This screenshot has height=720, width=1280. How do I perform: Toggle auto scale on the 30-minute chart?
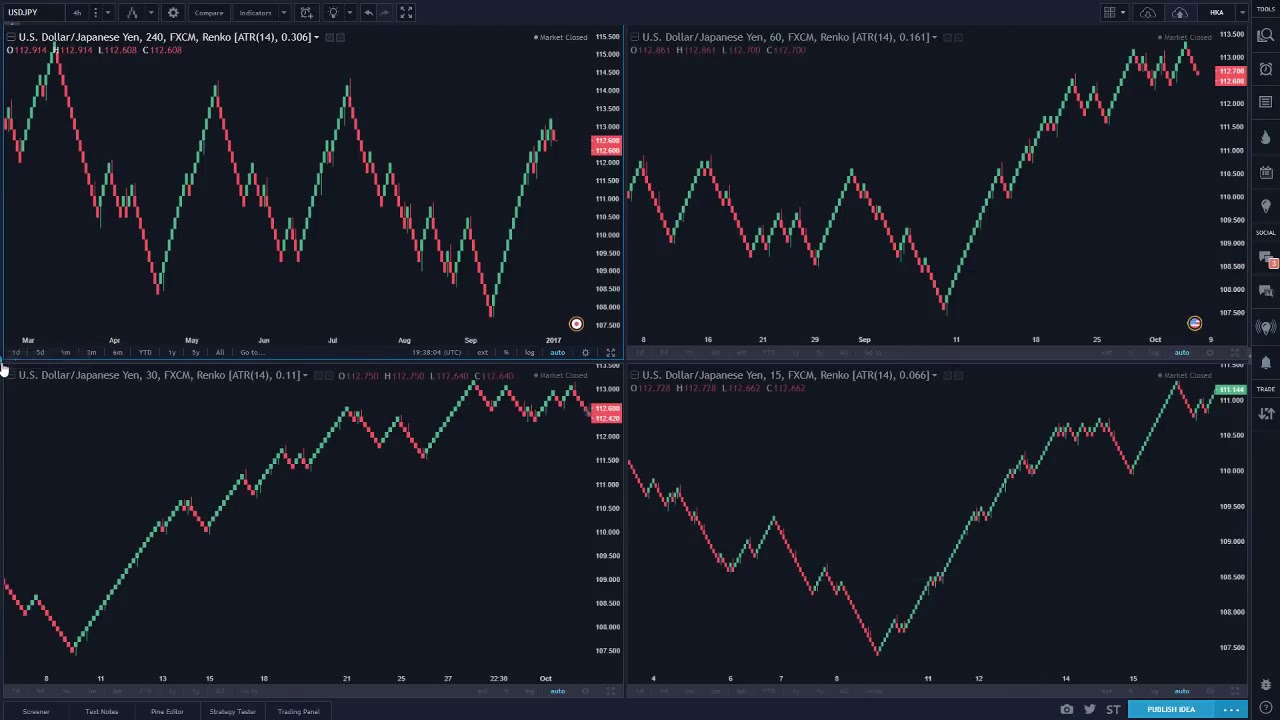click(557, 691)
